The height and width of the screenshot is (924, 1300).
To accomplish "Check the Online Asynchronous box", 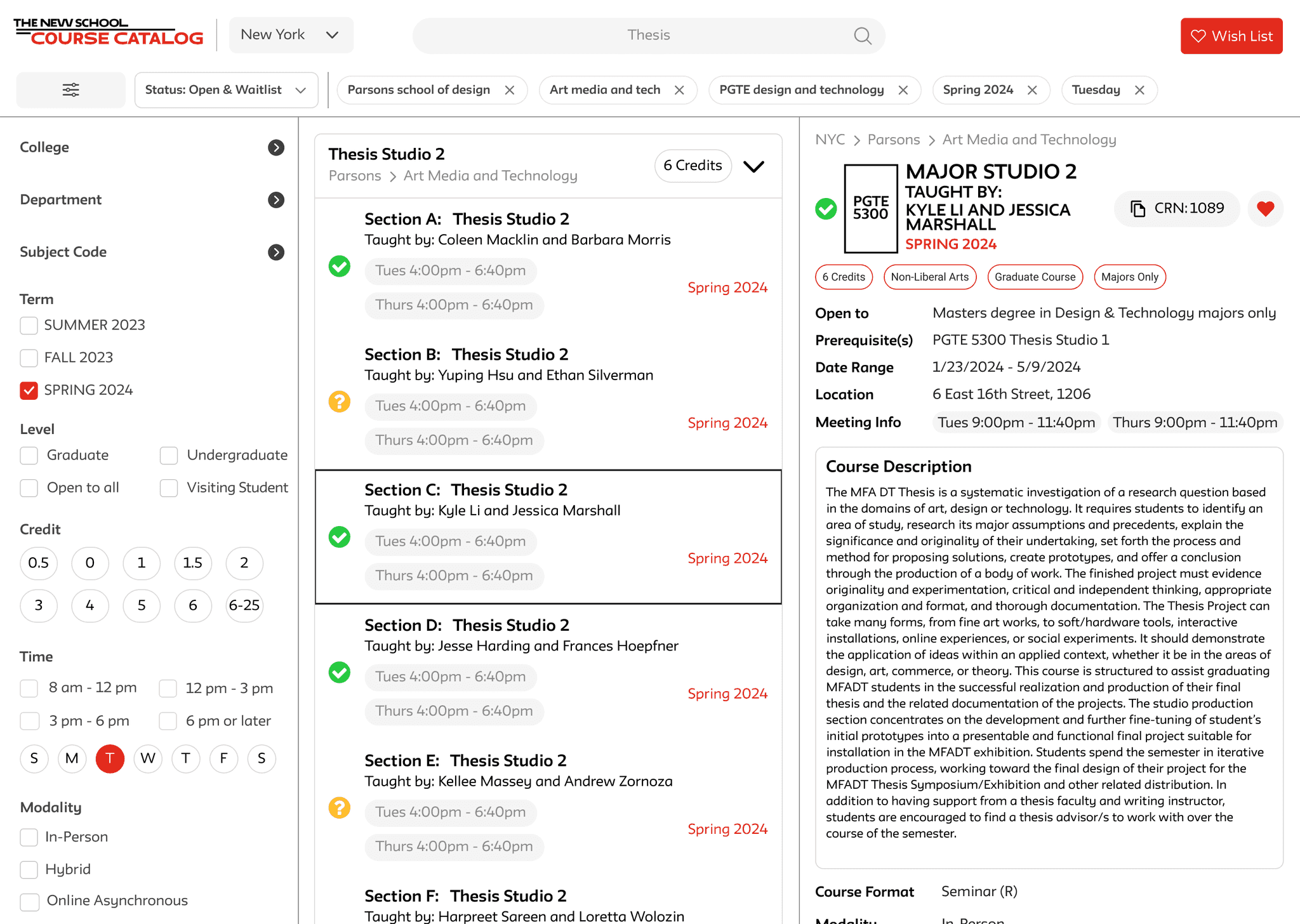I will pos(29,902).
